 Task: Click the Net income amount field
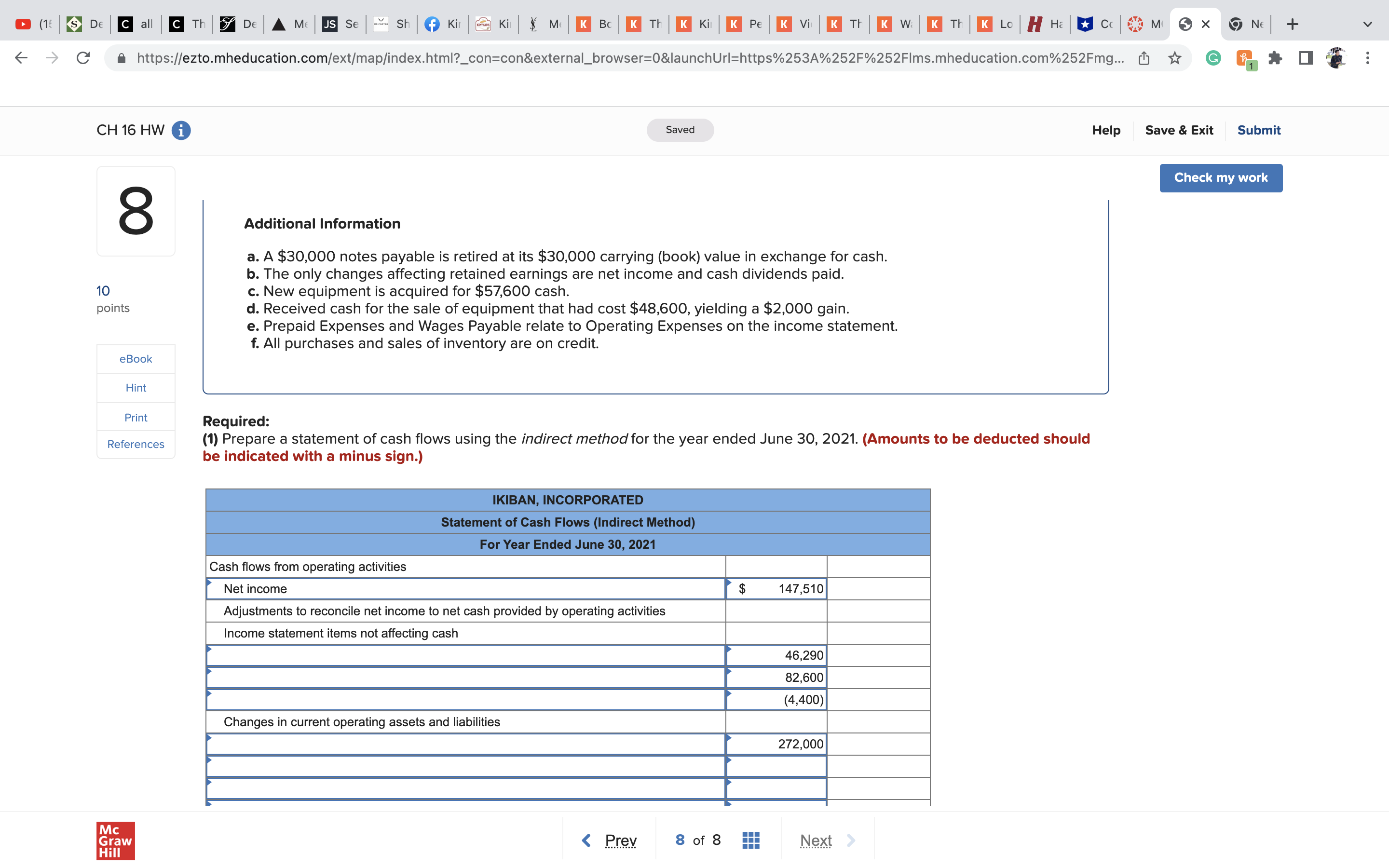[x=776, y=589]
